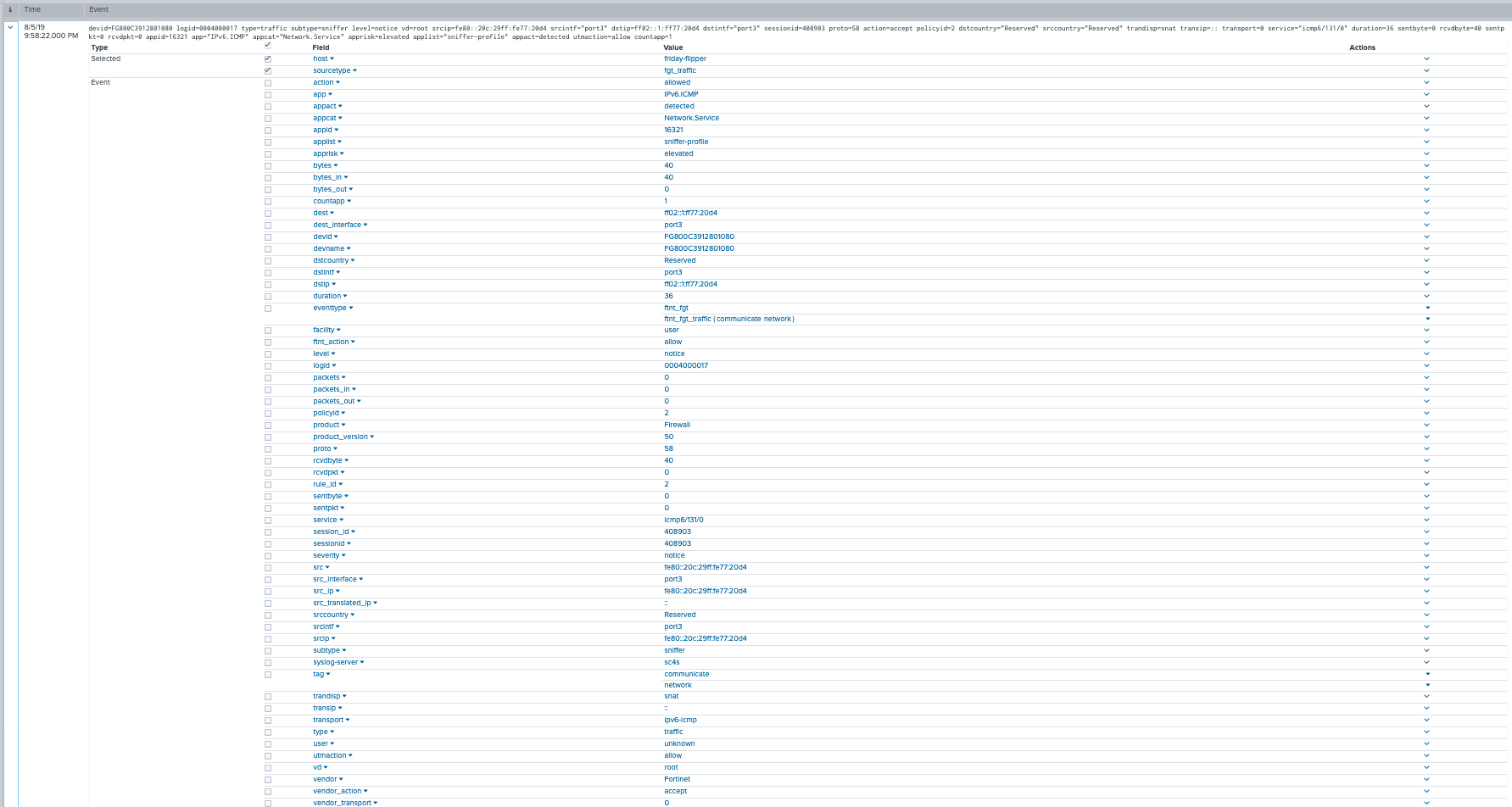1512x807 pixels.
Task: Open the Actions chevron for the appid row
Action: (1426, 131)
